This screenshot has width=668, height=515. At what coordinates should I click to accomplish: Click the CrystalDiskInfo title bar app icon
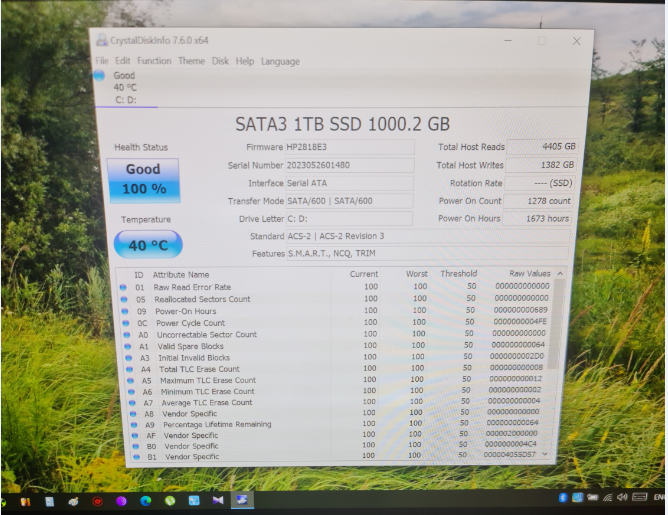pyautogui.click(x=102, y=40)
